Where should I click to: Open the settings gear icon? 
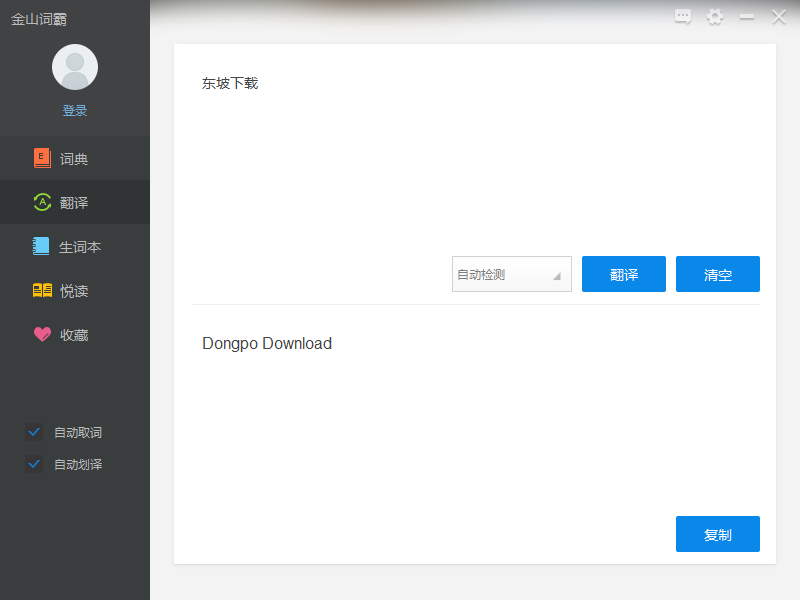point(715,17)
